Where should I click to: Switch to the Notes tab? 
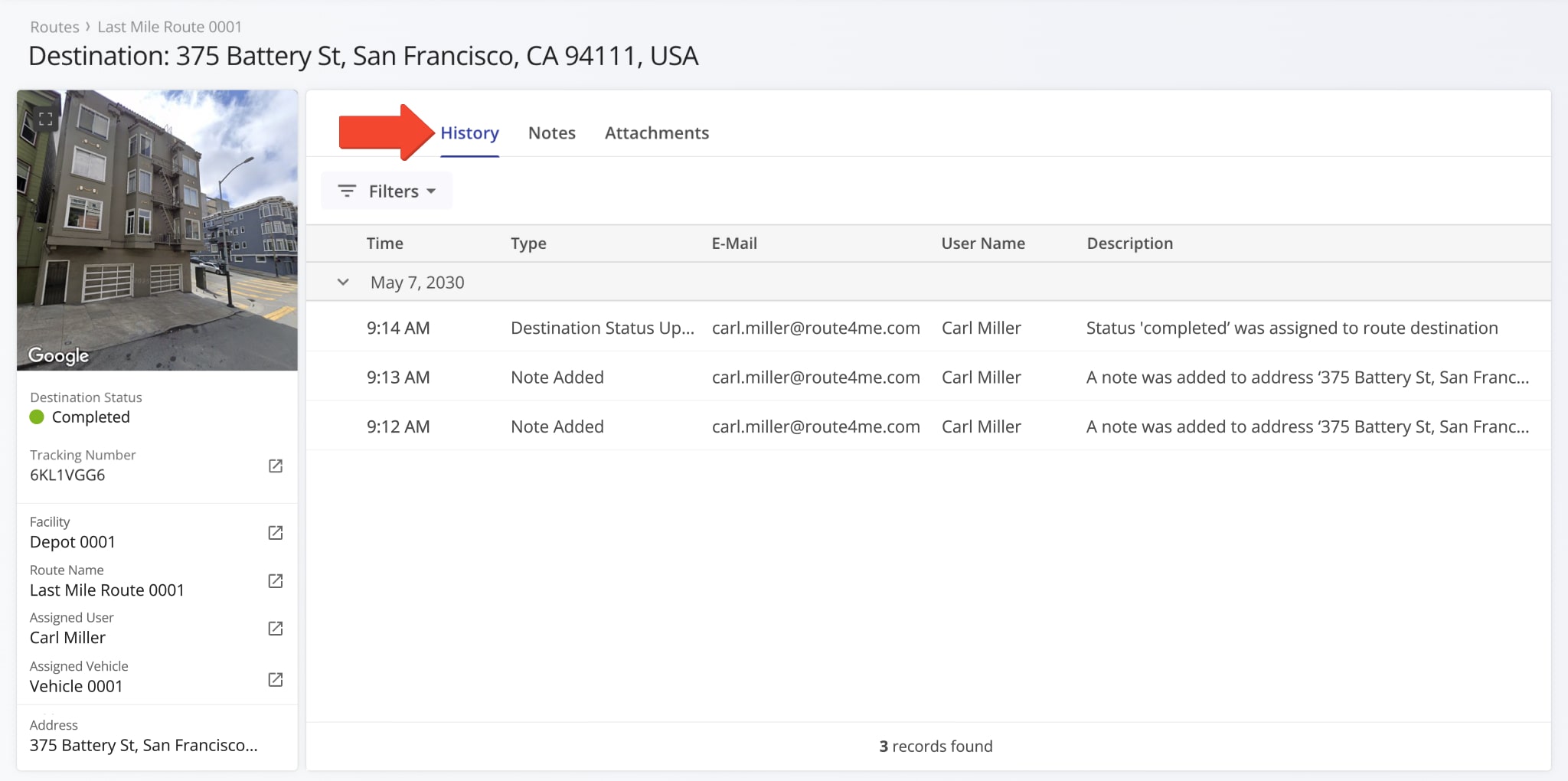click(x=551, y=133)
